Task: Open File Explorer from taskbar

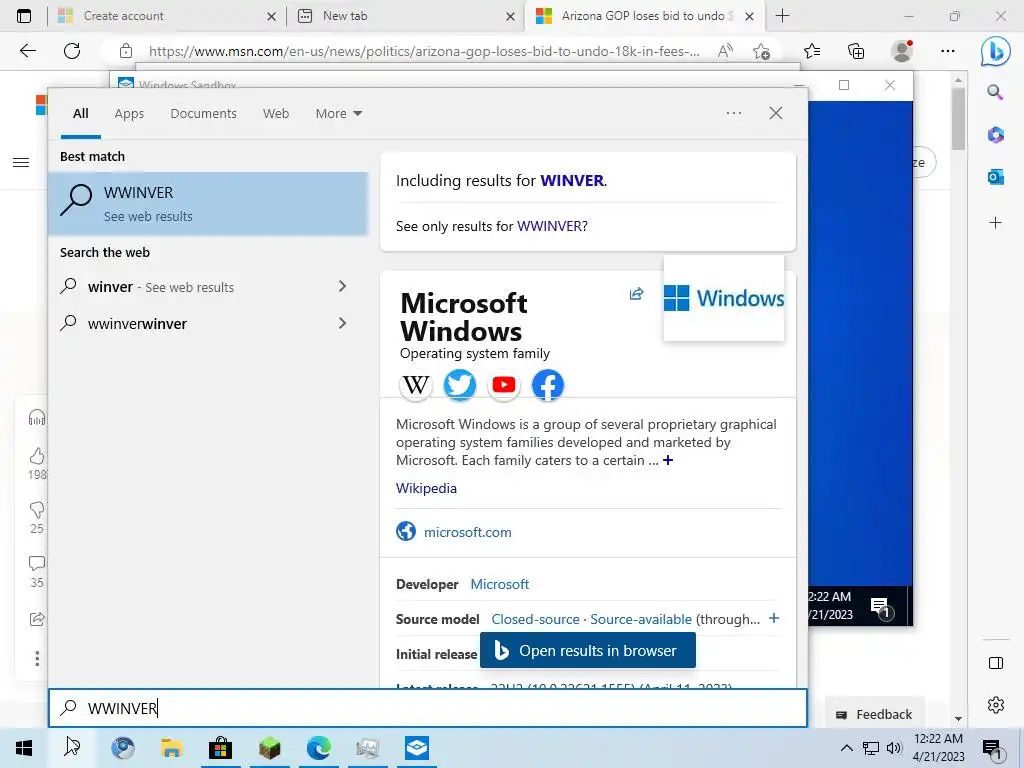Action: pos(171,748)
